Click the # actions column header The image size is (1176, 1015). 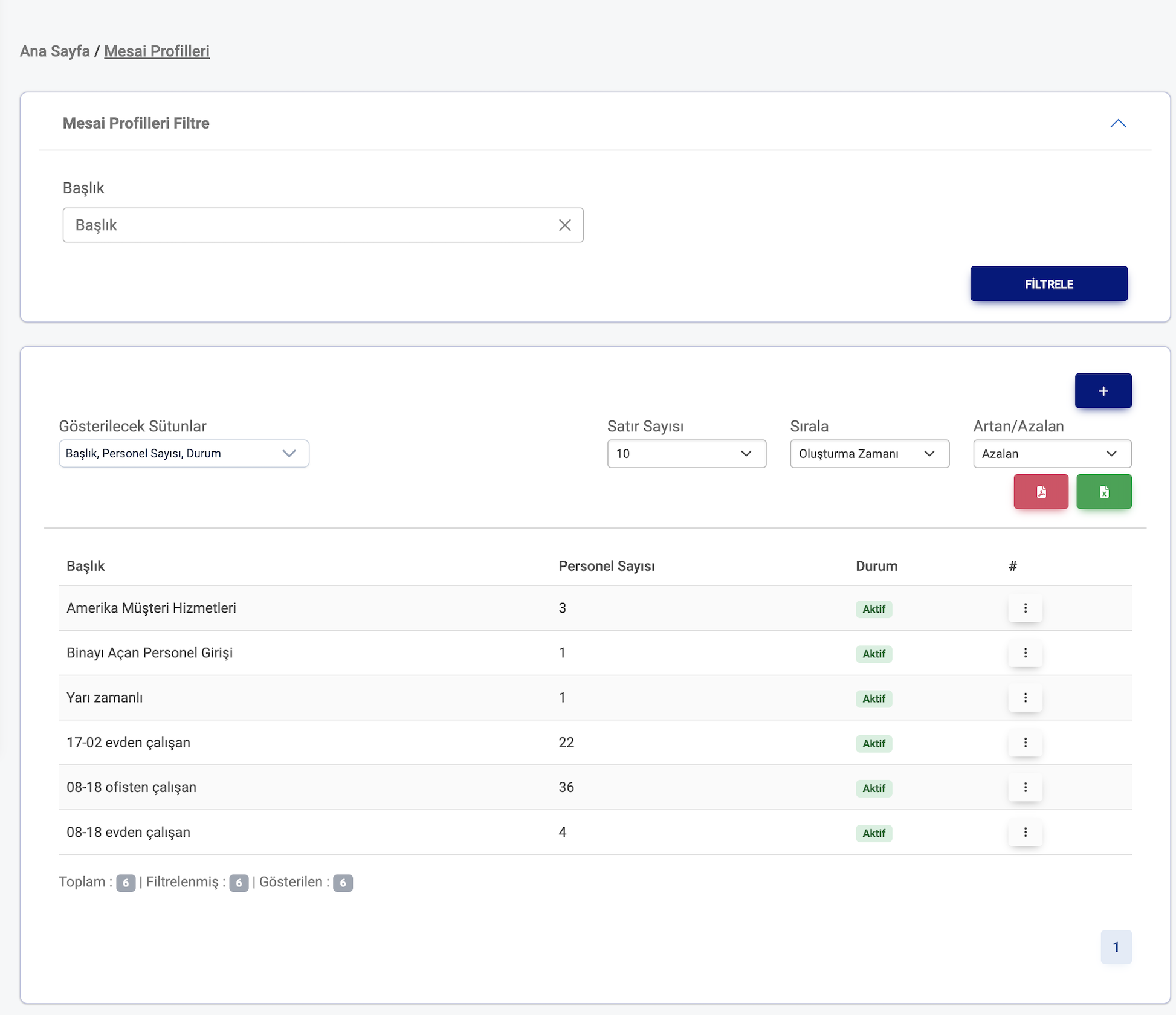[x=1013, y=566]
